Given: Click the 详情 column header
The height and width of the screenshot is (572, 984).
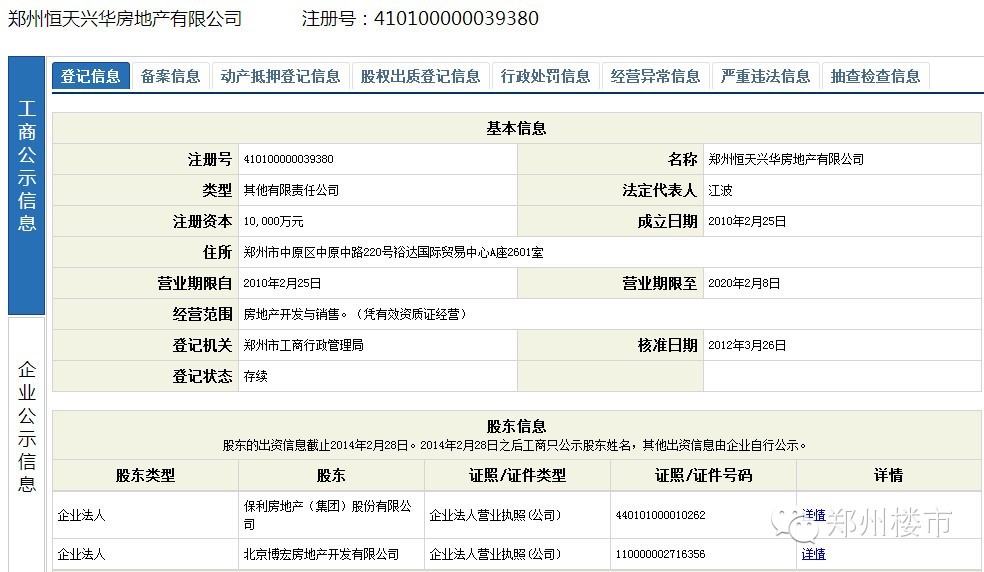Looking at the screenshot, I should click(889, 475).
